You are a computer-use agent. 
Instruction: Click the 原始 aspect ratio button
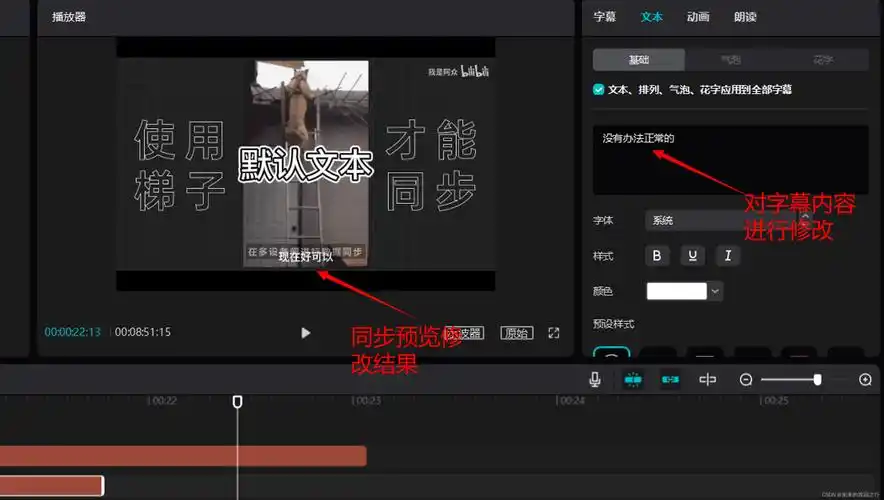point(516,333)
